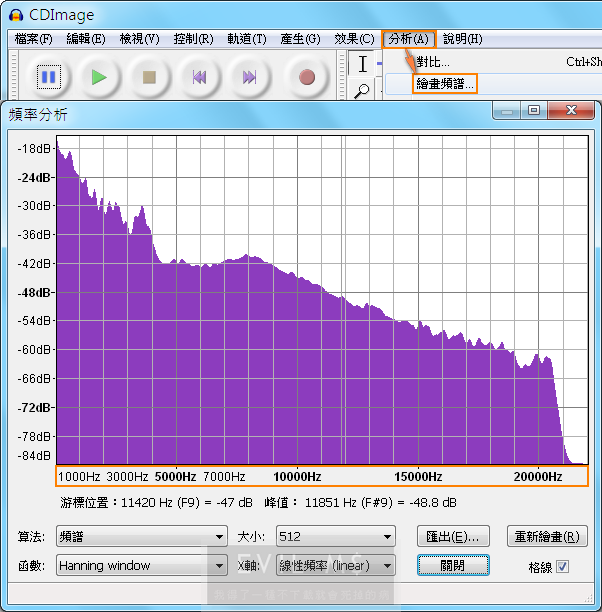Start recording with the red Record button
602x612 pixels.
click(x=307, y=77)
